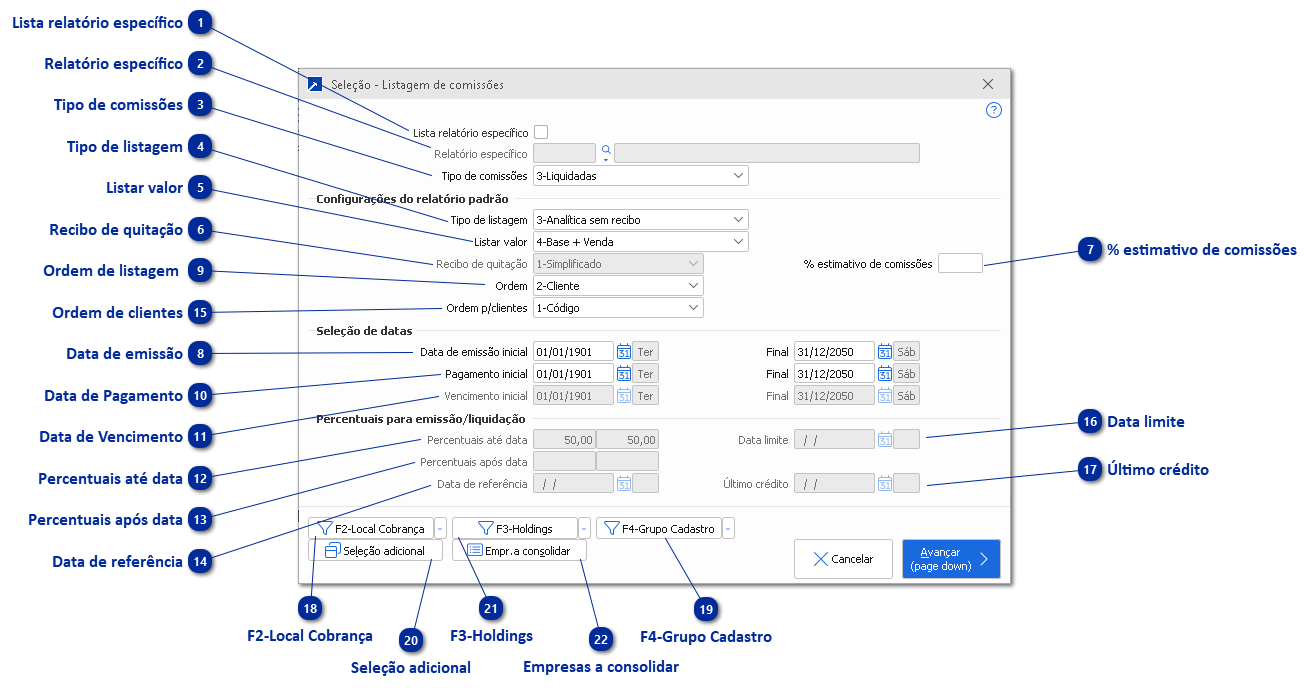Image resolution: width=1313 pixels, height=694 pixels.
Task: Open calendar icon for Data limite
Action: point(884,439)
